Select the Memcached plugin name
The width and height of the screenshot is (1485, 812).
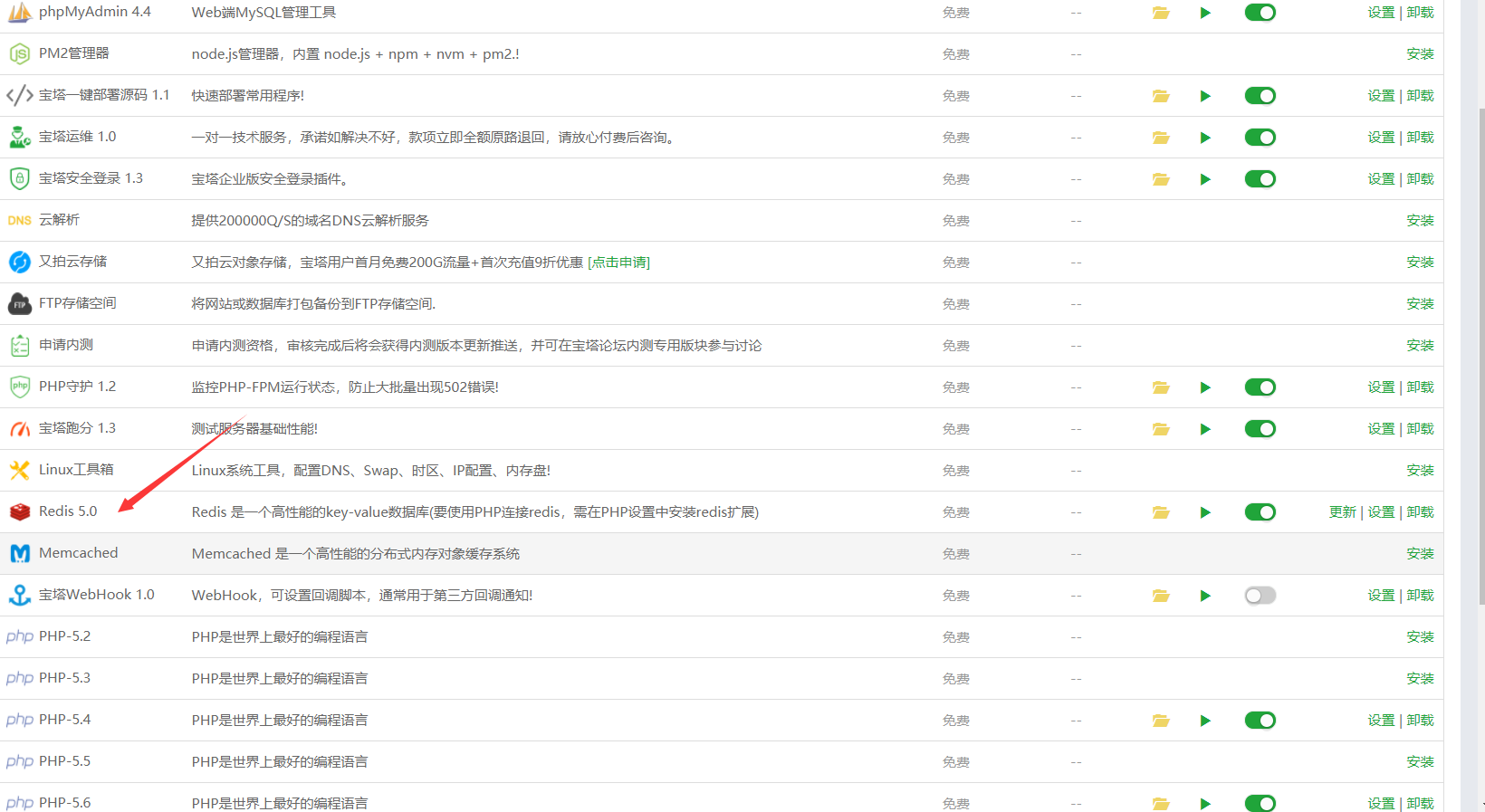click(79, 553)
